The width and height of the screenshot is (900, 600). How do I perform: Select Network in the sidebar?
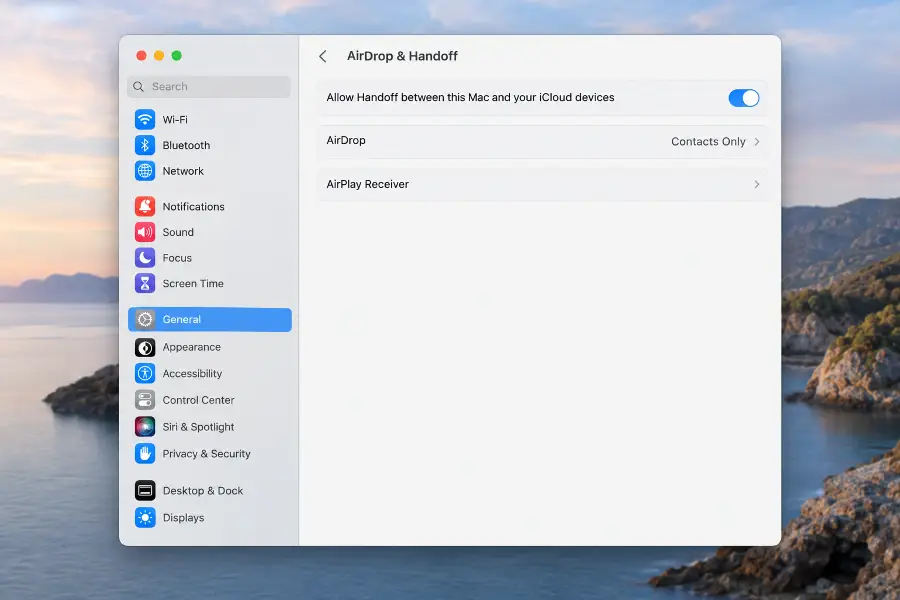pyautogui.click(x=183, y=171)
